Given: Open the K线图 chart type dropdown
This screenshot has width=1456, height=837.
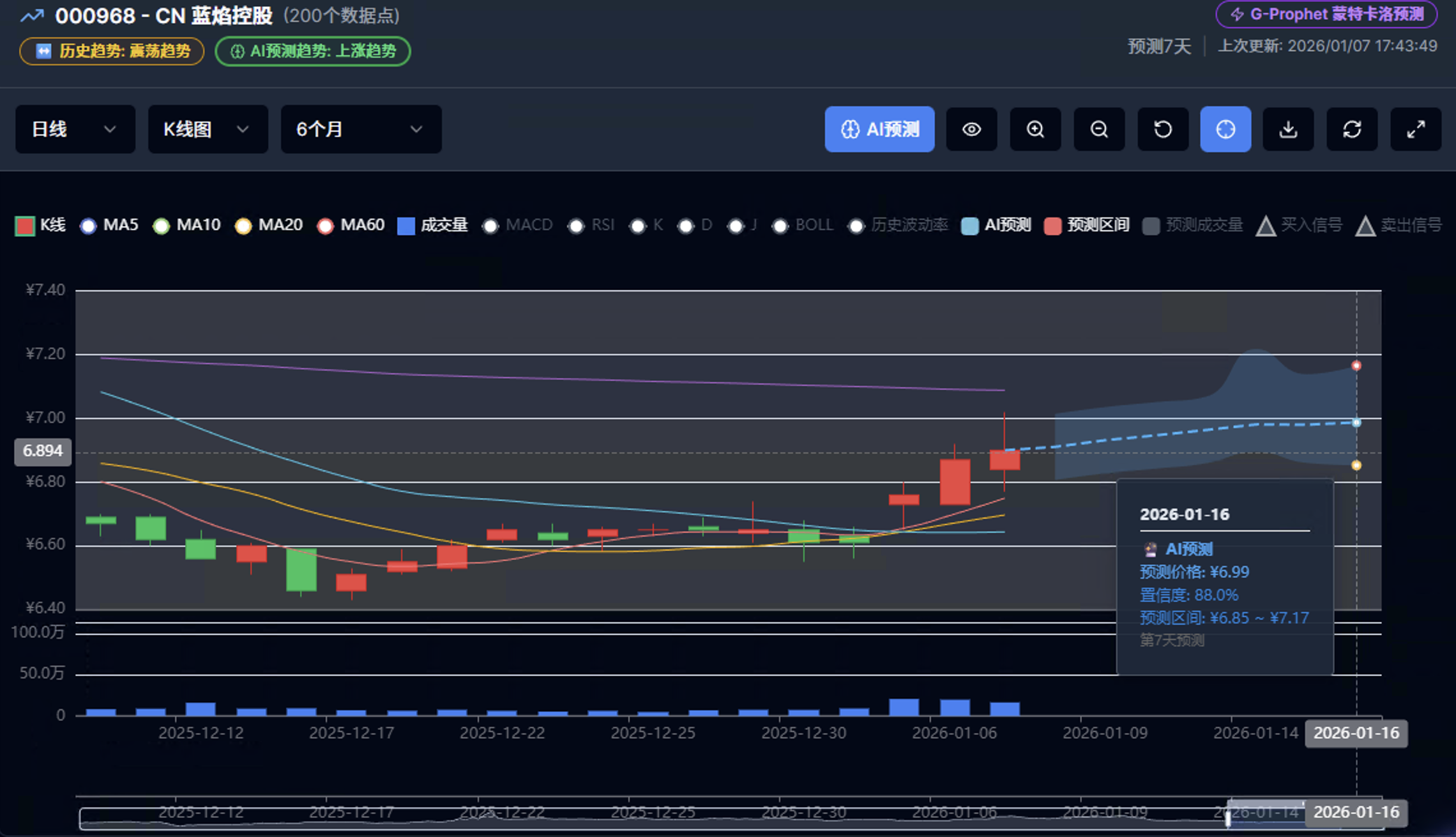Looking at the screenshot, I should tap(208, 129).
